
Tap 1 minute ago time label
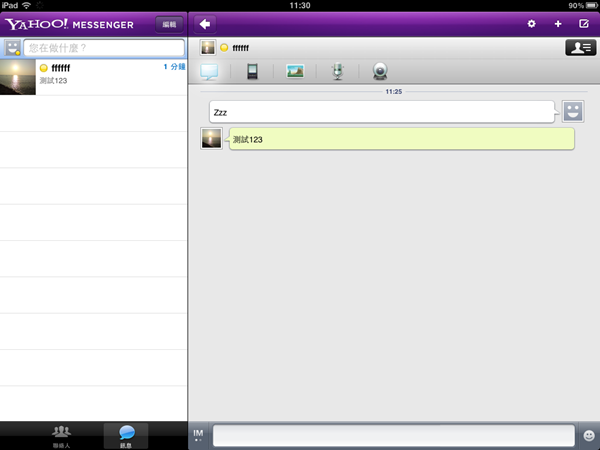click(174, 67)
